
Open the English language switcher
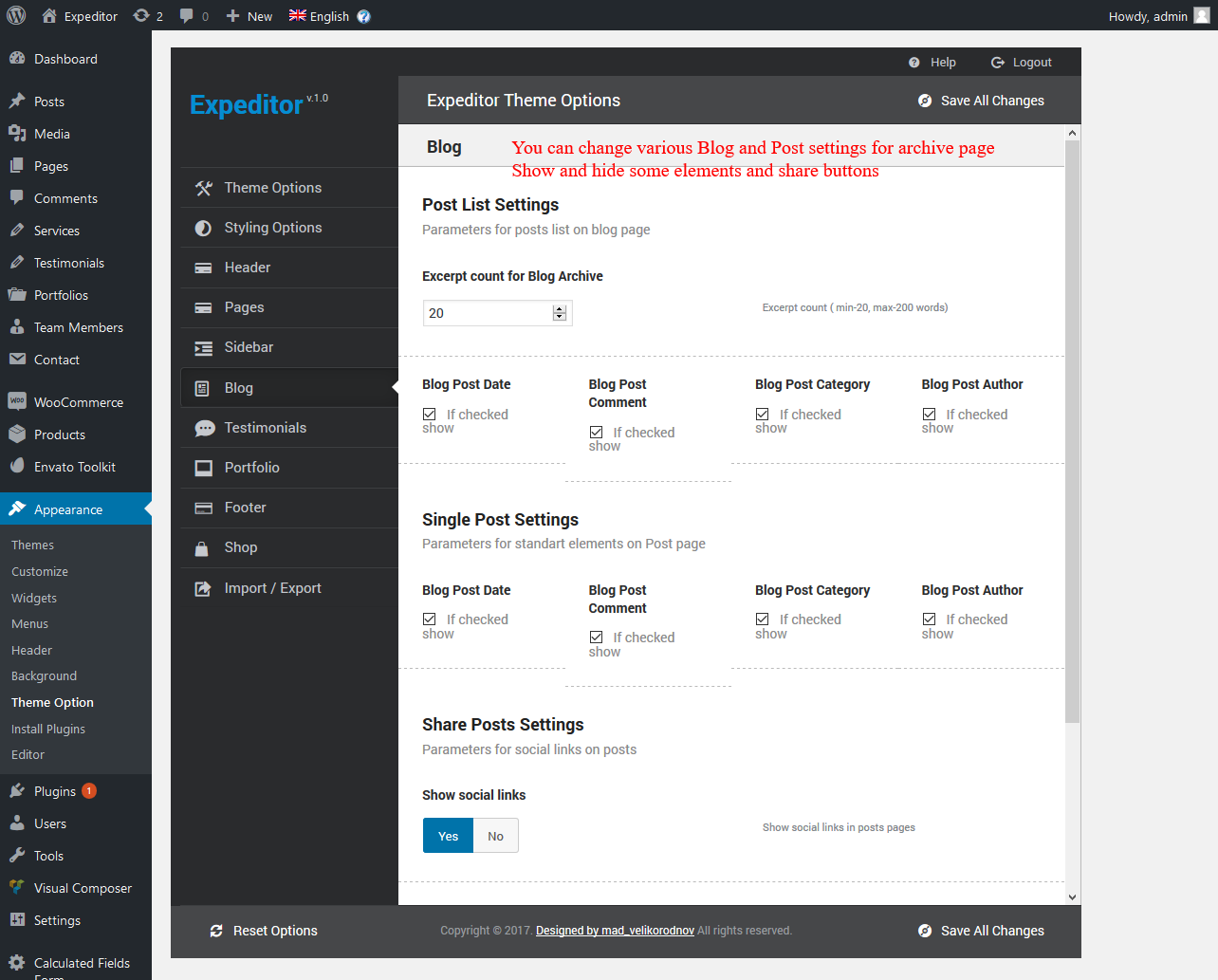320,16
